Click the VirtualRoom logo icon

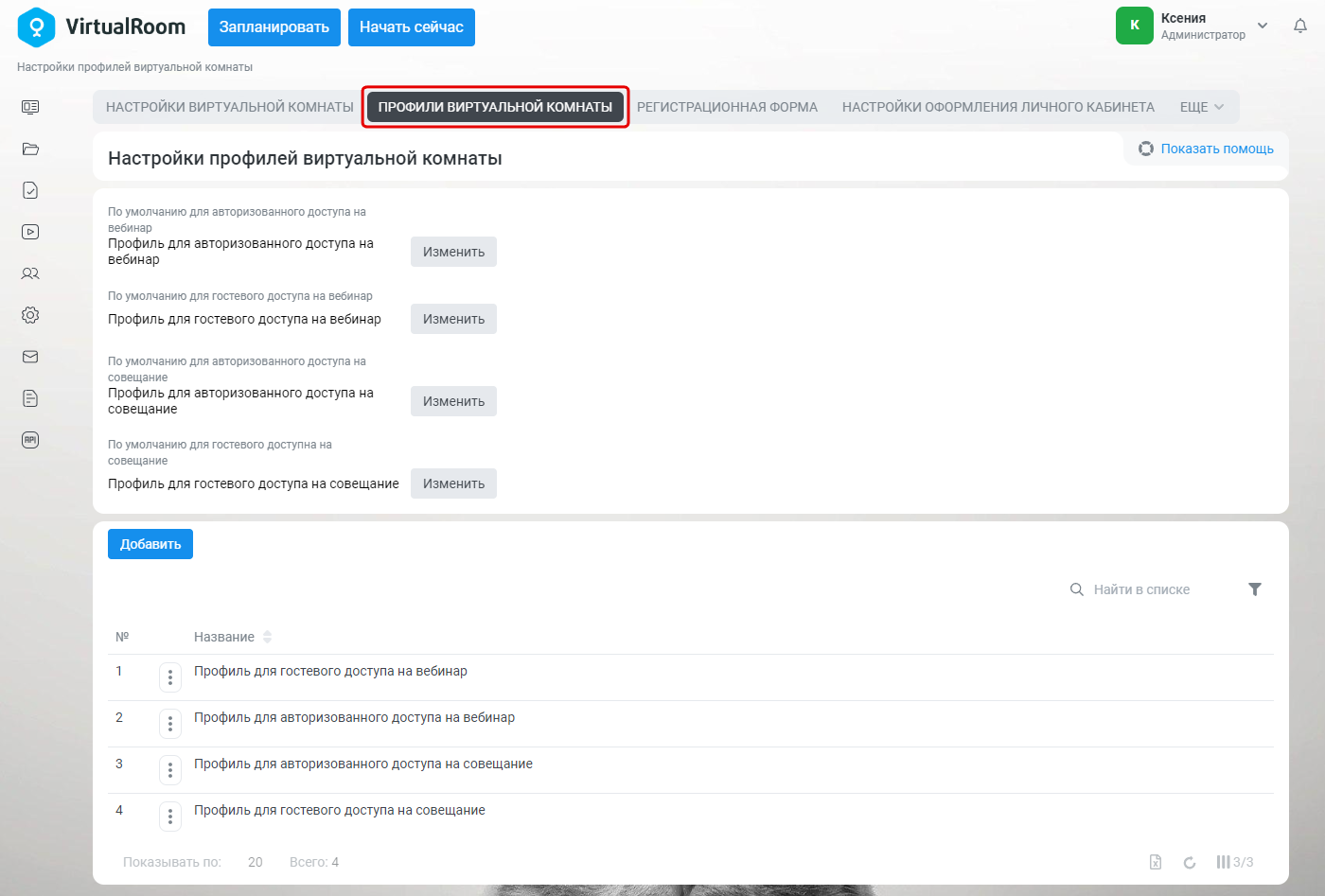37,26
